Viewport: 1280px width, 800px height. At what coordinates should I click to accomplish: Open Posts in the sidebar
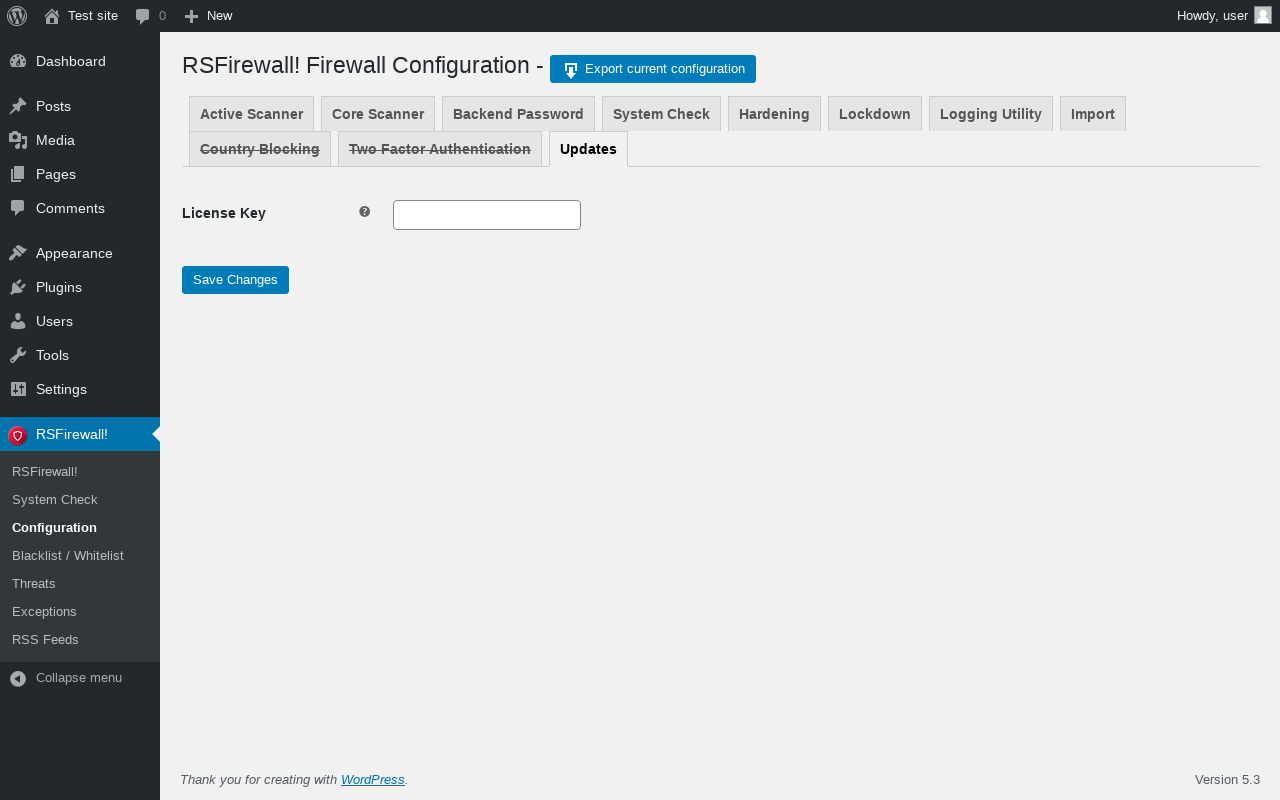[80, 106]
